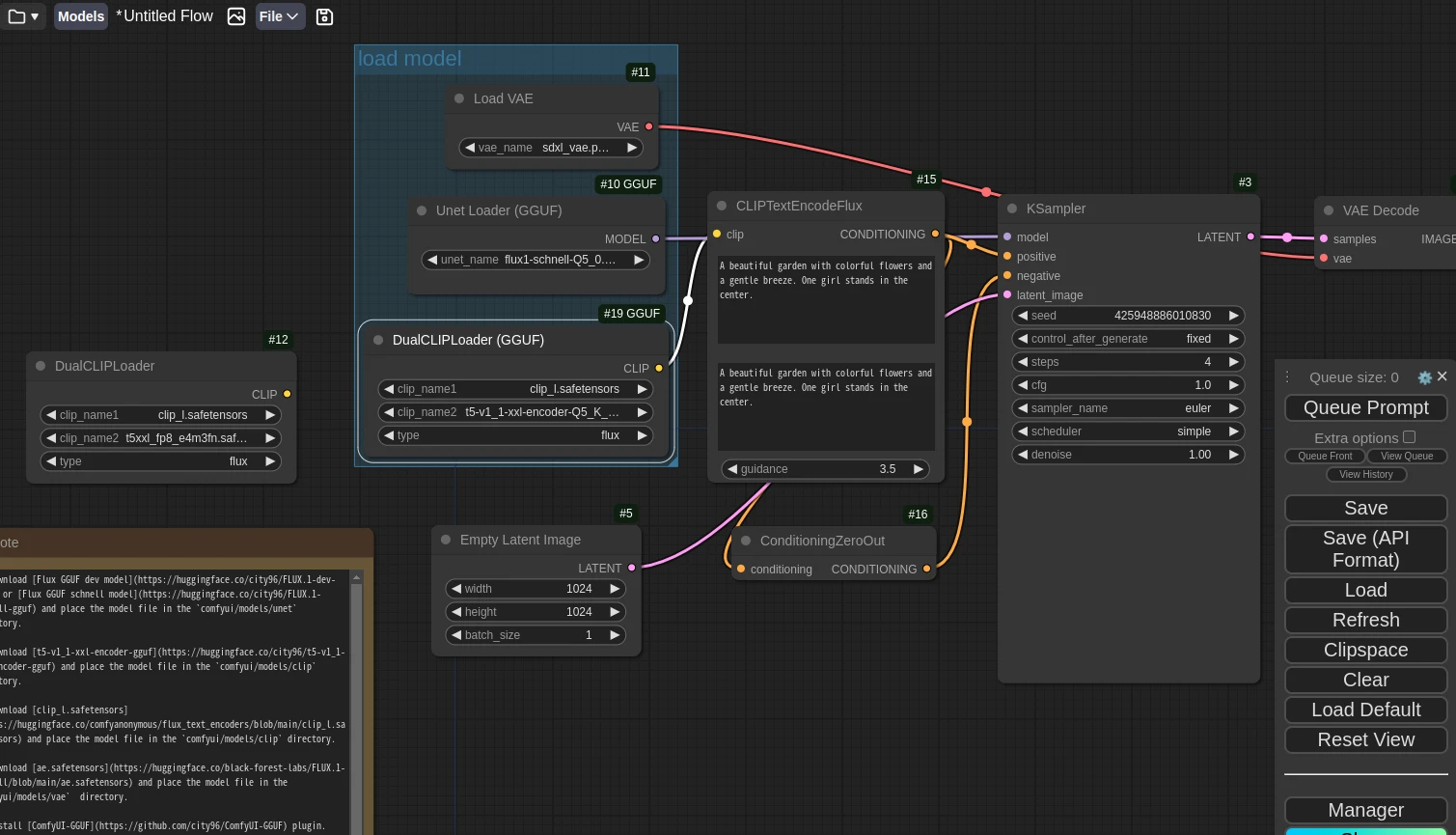Click the Queue Prompt button
Viewport: 1456px width, 835px height.
pos(1365,408)
